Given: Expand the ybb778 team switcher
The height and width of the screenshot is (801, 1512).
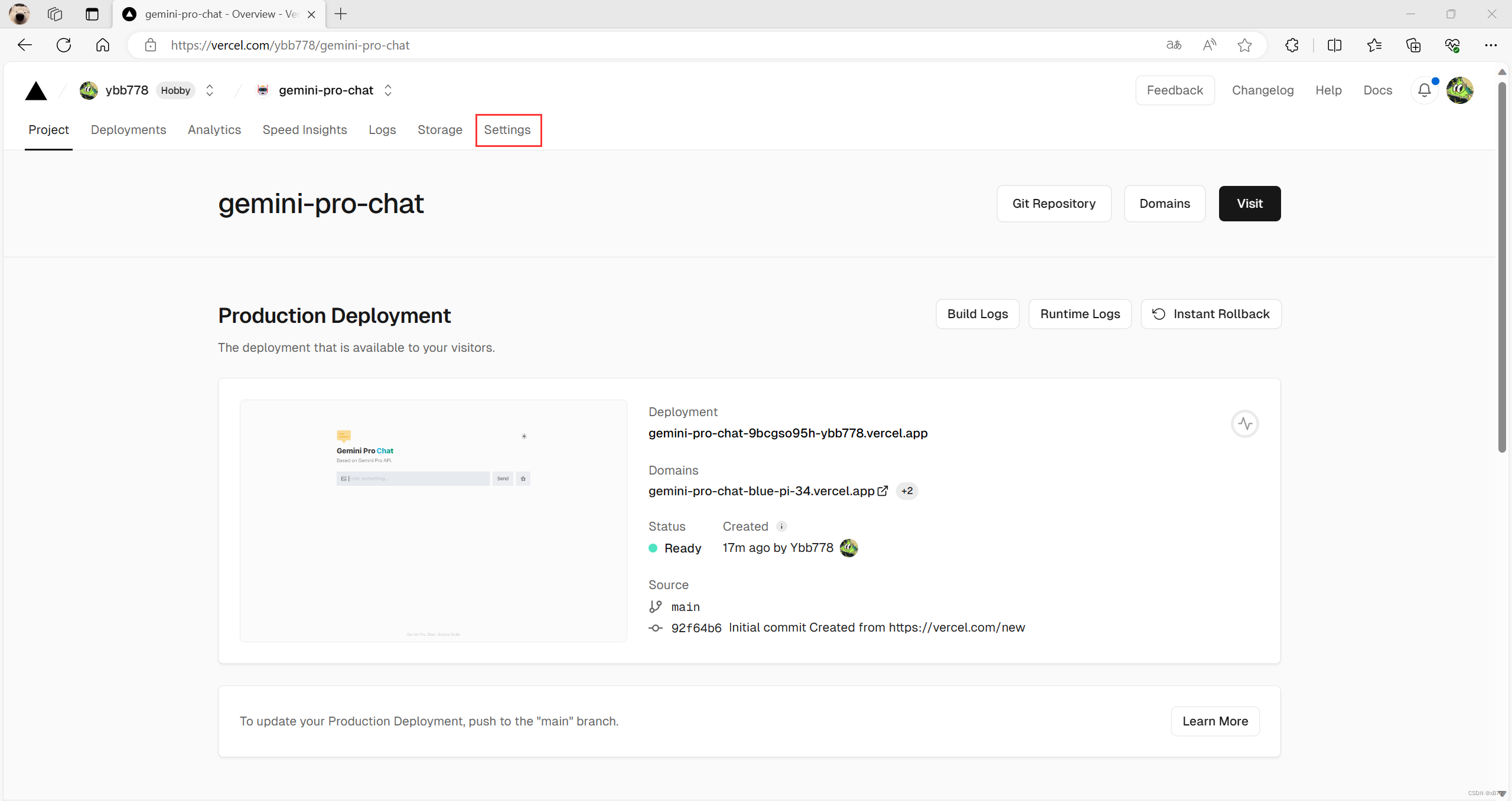Looking at the screenshot, I should point(210,90).
